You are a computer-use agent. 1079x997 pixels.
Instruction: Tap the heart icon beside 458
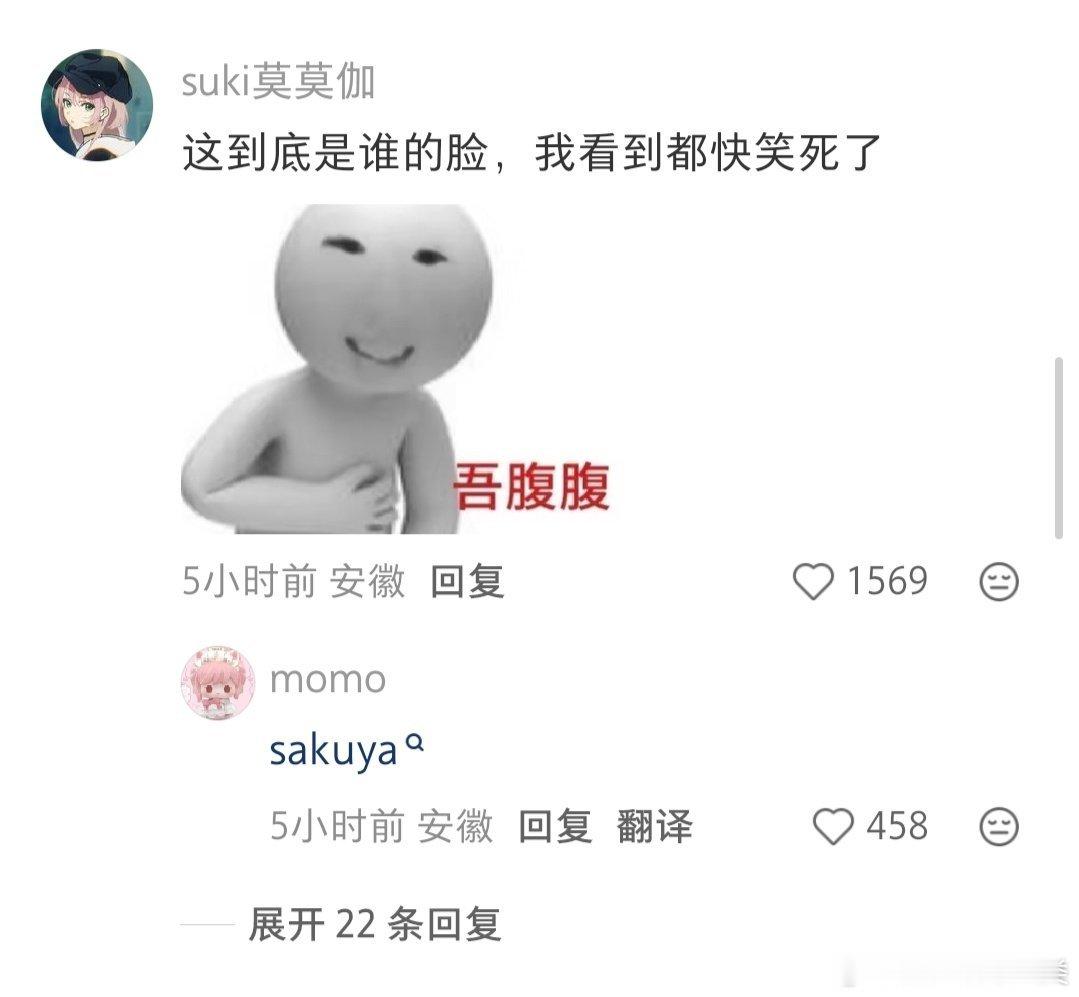click(833, 826)
